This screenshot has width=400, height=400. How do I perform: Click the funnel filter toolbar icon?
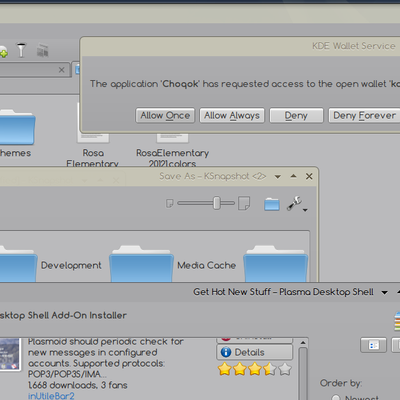pos(21,50)
